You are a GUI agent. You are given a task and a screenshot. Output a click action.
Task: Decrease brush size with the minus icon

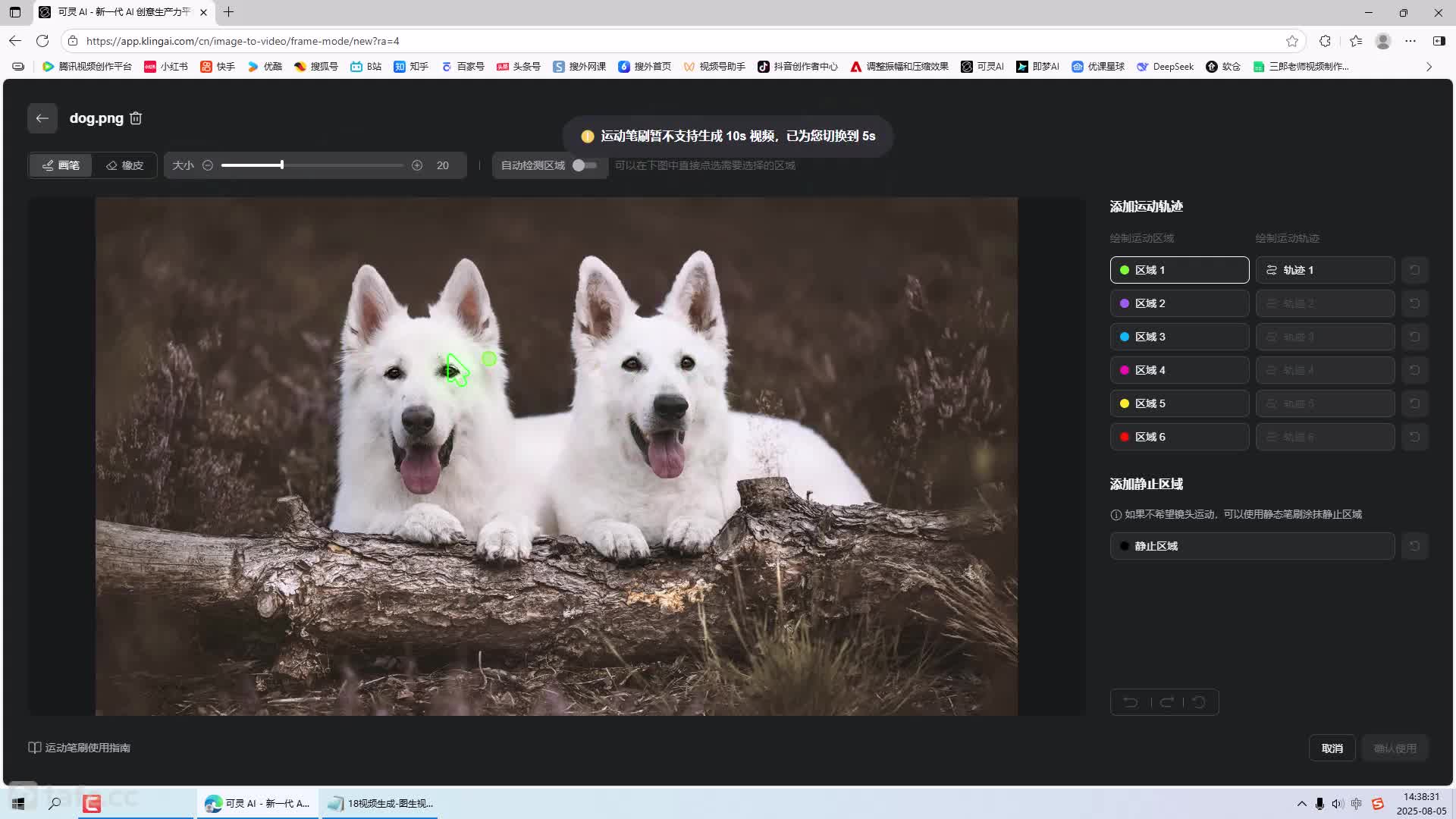[208, 165]
